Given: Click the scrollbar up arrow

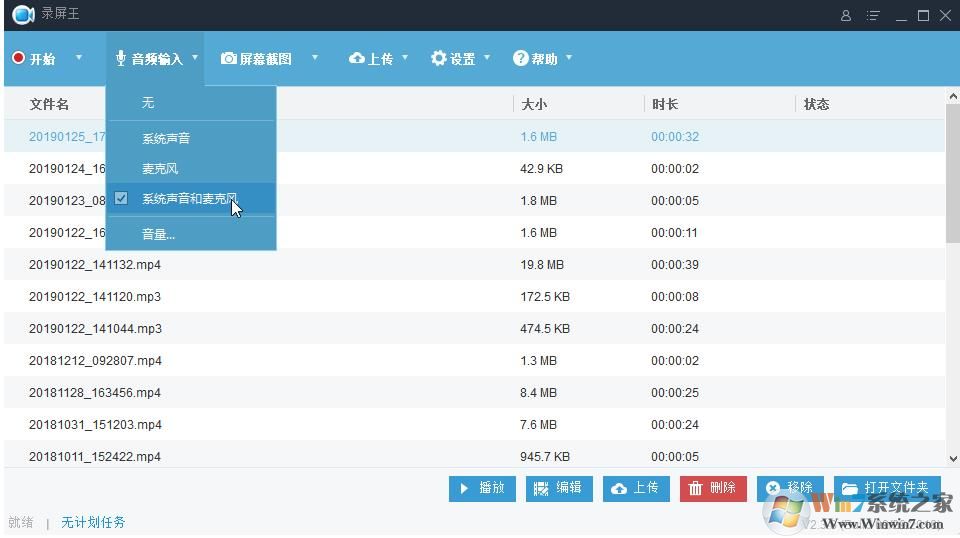Looking at the screenshot, I should [953, 96].
